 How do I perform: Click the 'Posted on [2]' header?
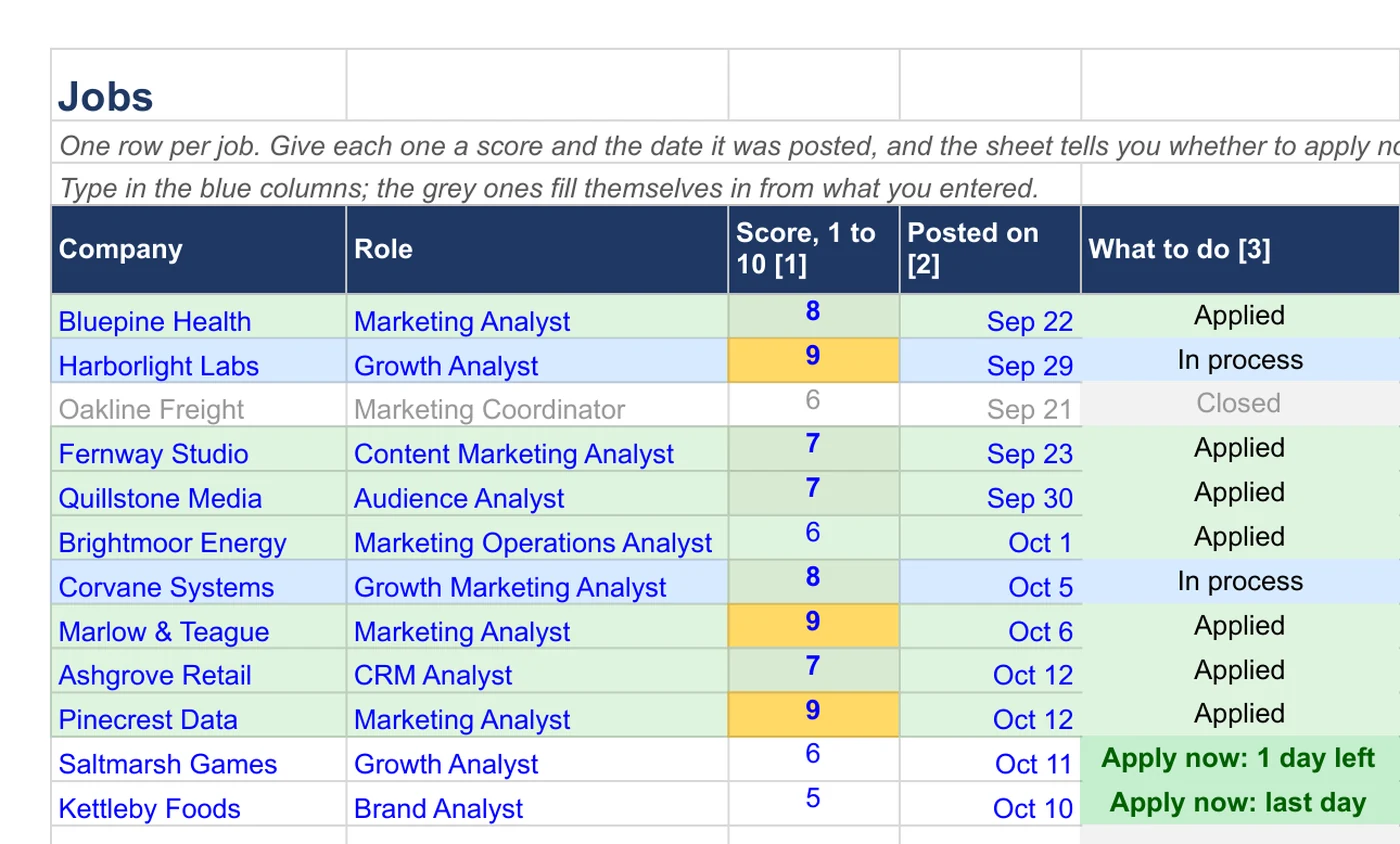click(x=990, y=250)
